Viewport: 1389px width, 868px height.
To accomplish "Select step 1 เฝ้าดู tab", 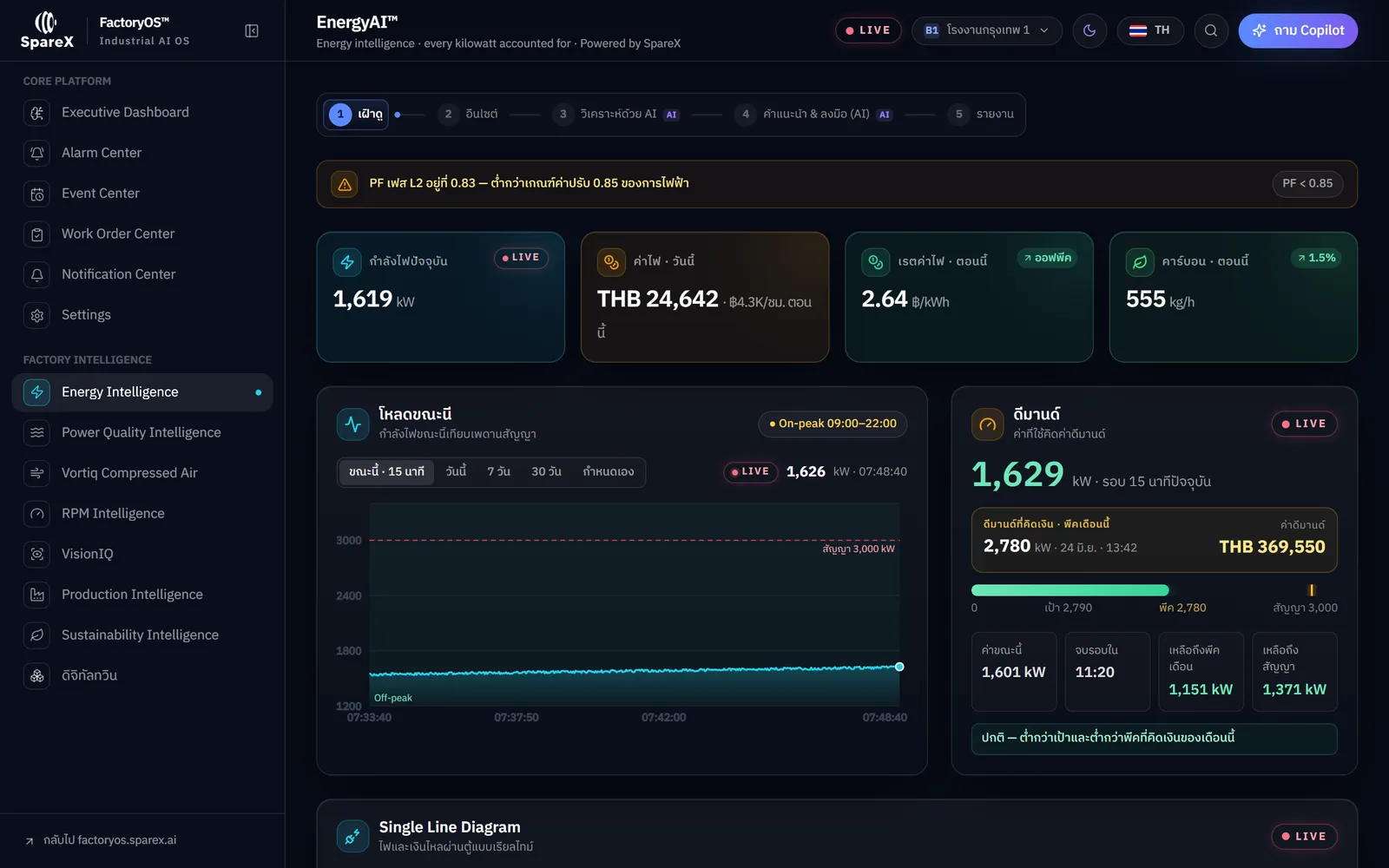I will coord(356,115).
